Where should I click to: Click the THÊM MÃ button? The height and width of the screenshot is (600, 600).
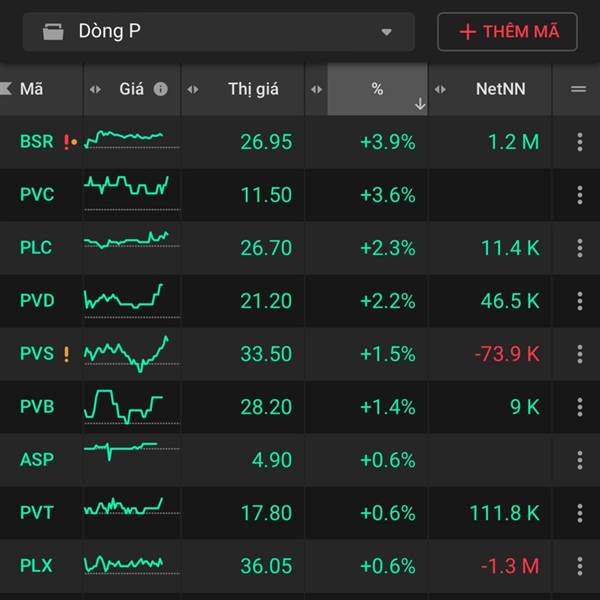(x=507, y=31)
